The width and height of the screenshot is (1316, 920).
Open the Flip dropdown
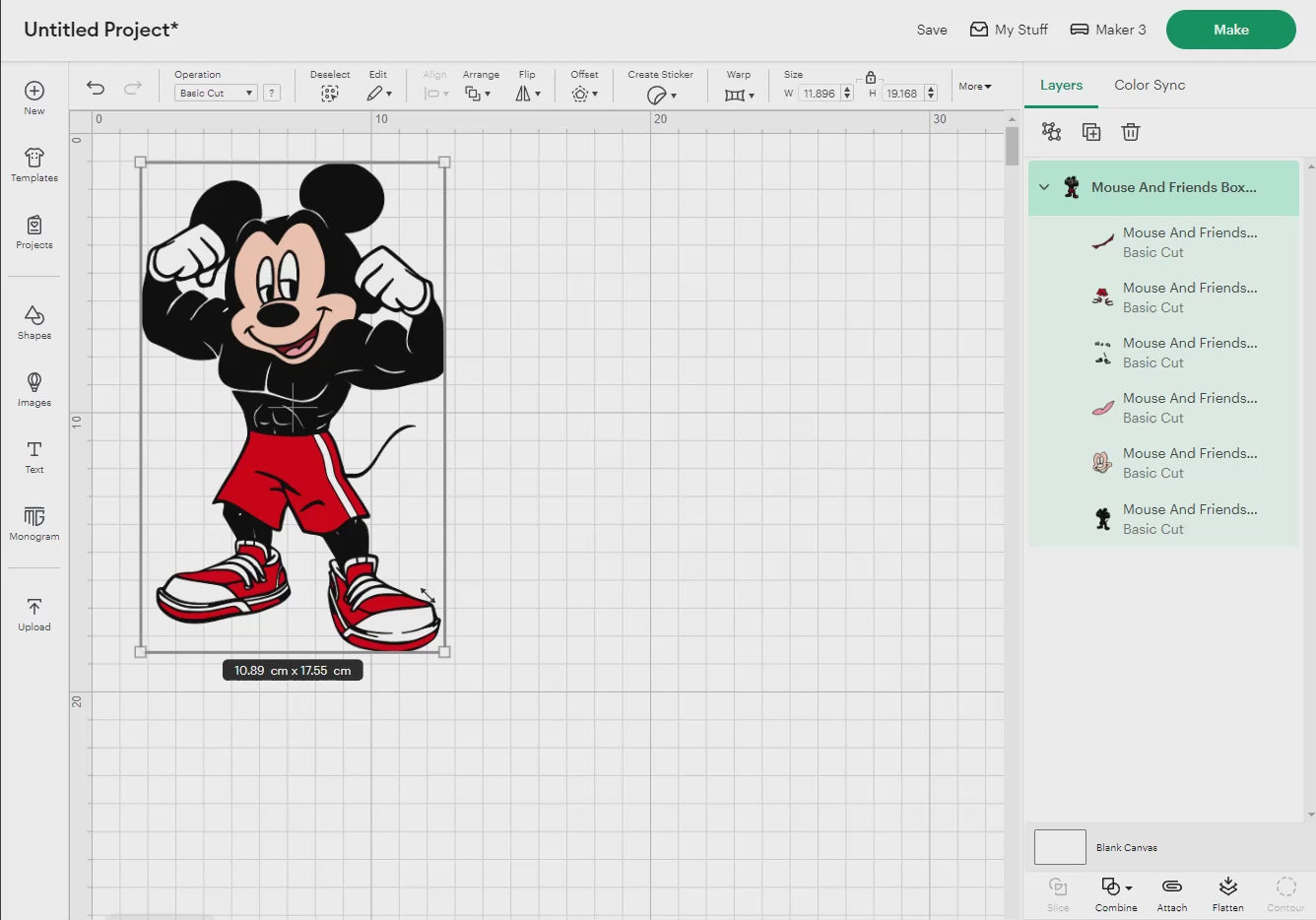click(x=528, y=94)
